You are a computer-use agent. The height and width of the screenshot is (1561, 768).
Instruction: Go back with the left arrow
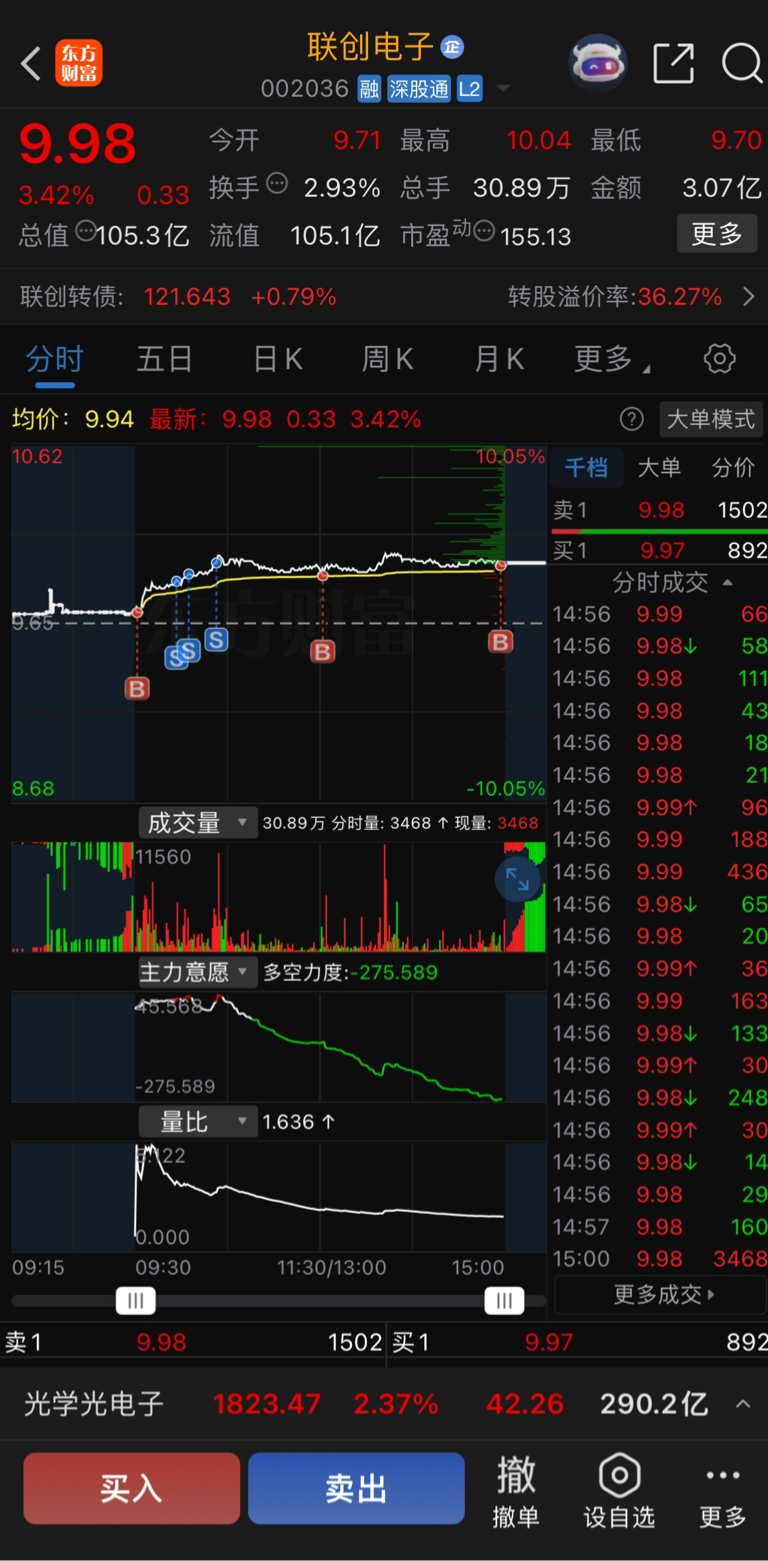[x=31, y=64]
